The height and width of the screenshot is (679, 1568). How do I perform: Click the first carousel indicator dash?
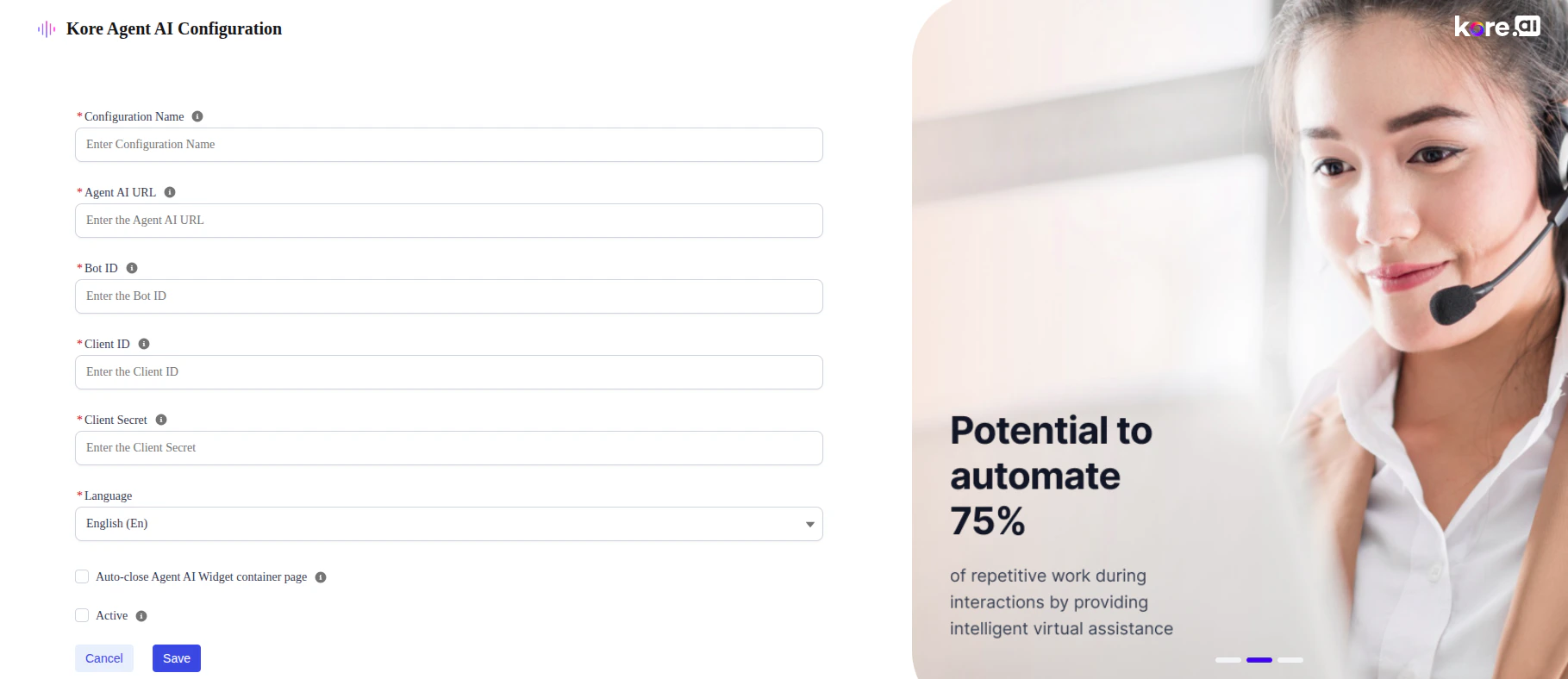tap(1227, 659)
